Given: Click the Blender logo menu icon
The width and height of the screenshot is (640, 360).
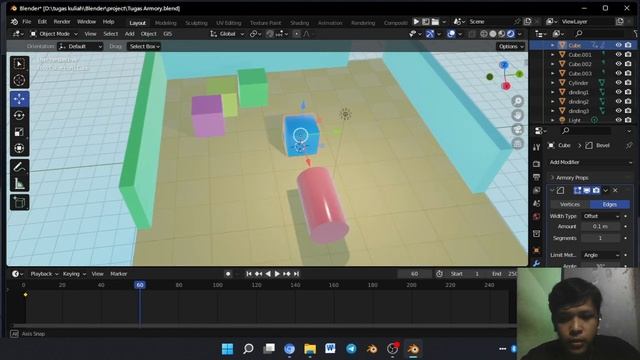Looking at the screenshot, I should point(15,22).
